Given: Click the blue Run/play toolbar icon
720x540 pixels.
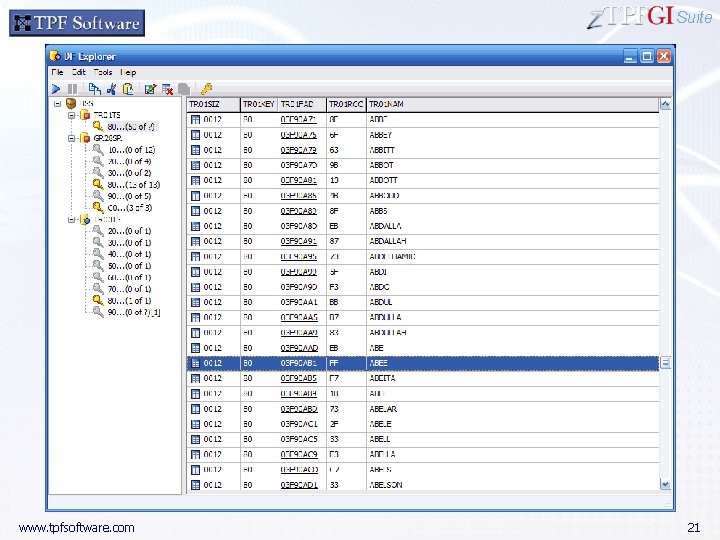Looking at the screenshot, I should (x=56, y=89).
